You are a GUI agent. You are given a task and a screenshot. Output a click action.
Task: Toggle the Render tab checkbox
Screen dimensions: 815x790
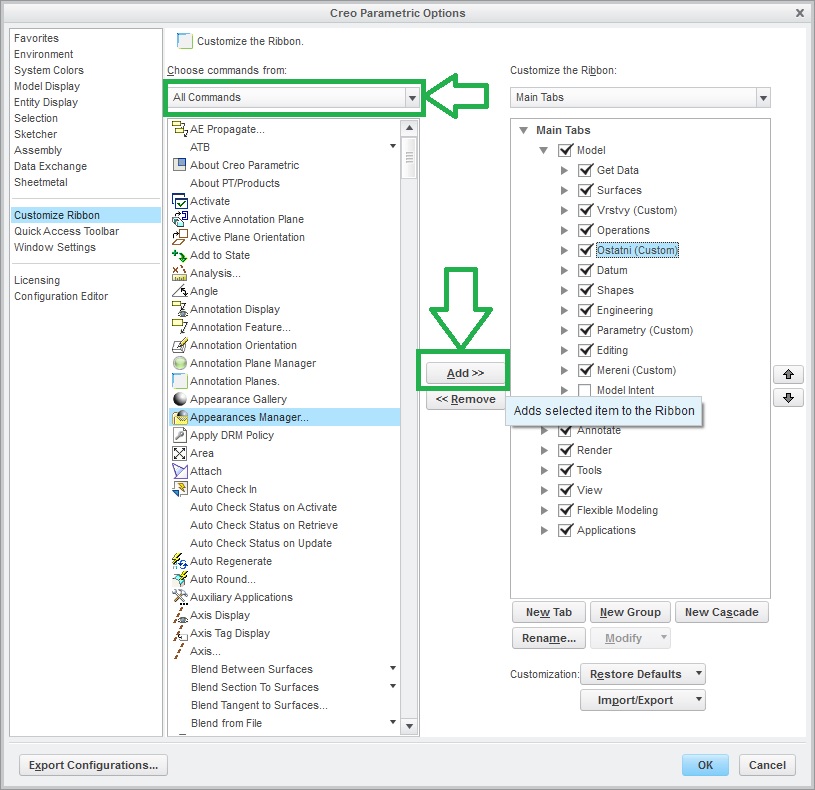(565, 450)
